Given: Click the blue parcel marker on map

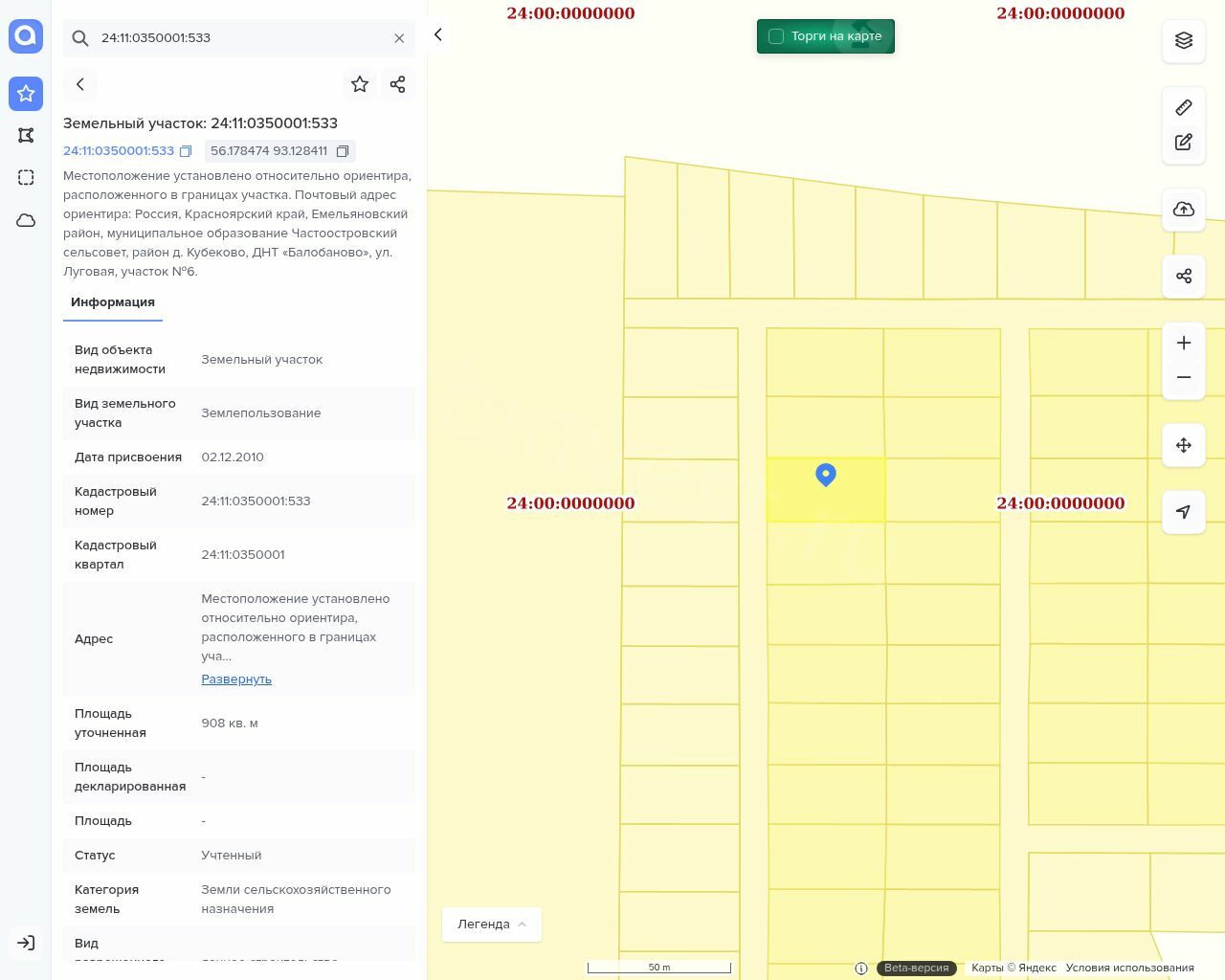Looking at the screenshot, I should pyautogui.click(x=826, y=474).
